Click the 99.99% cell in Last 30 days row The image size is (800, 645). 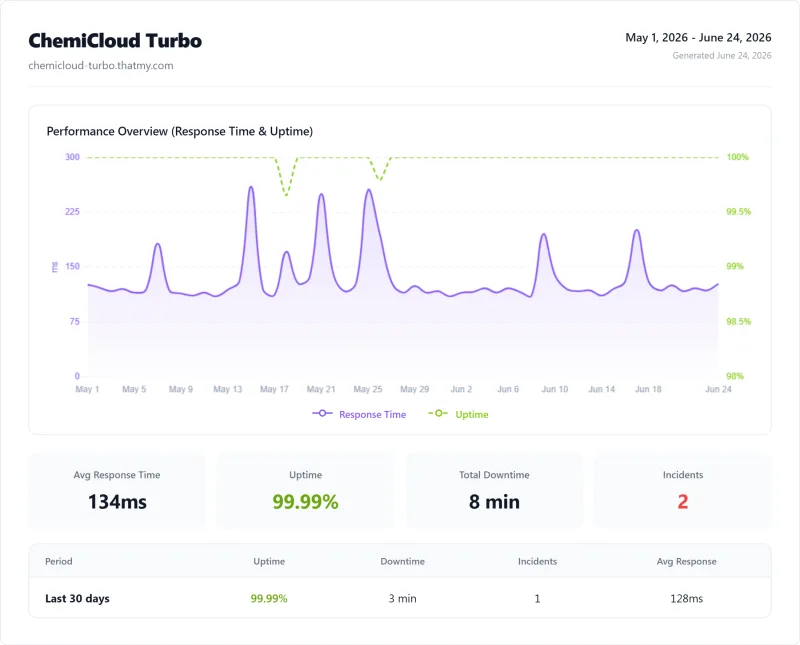pos(269,599)
